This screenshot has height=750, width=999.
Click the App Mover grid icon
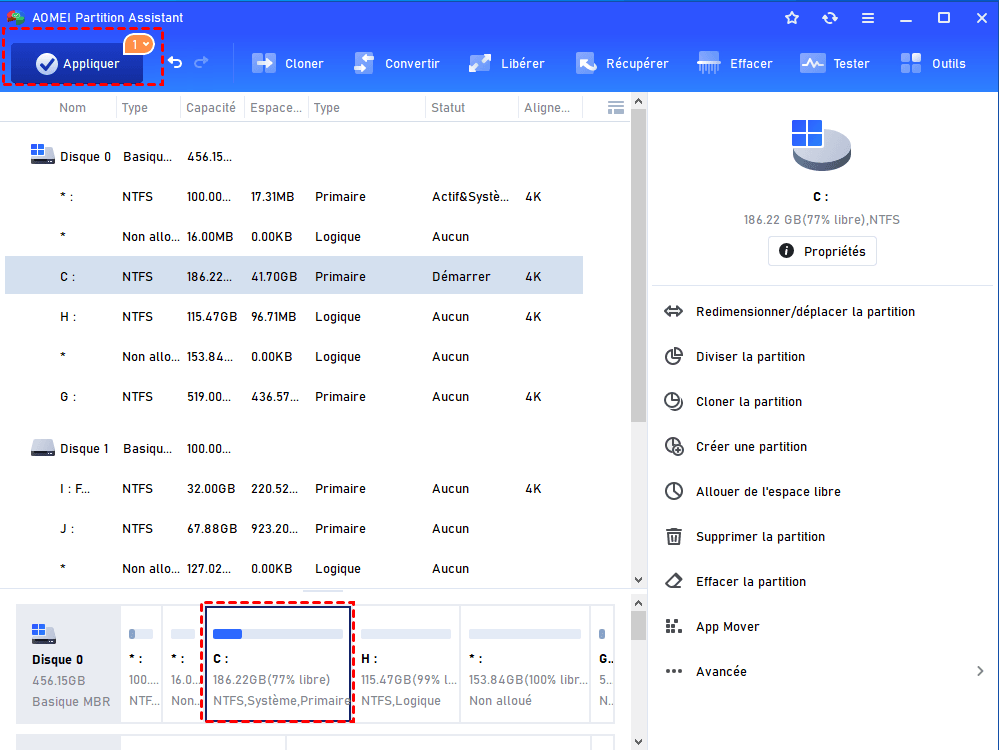(x=673, y=626)
